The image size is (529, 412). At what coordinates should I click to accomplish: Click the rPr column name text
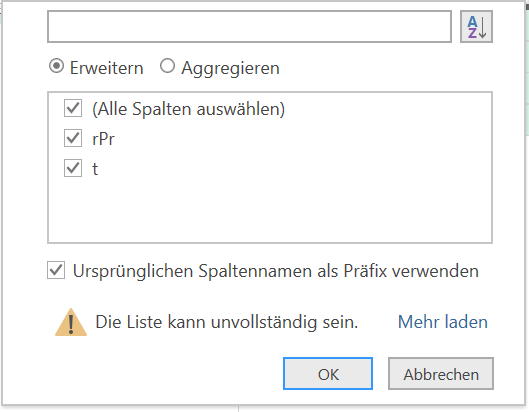coord(103,139)
